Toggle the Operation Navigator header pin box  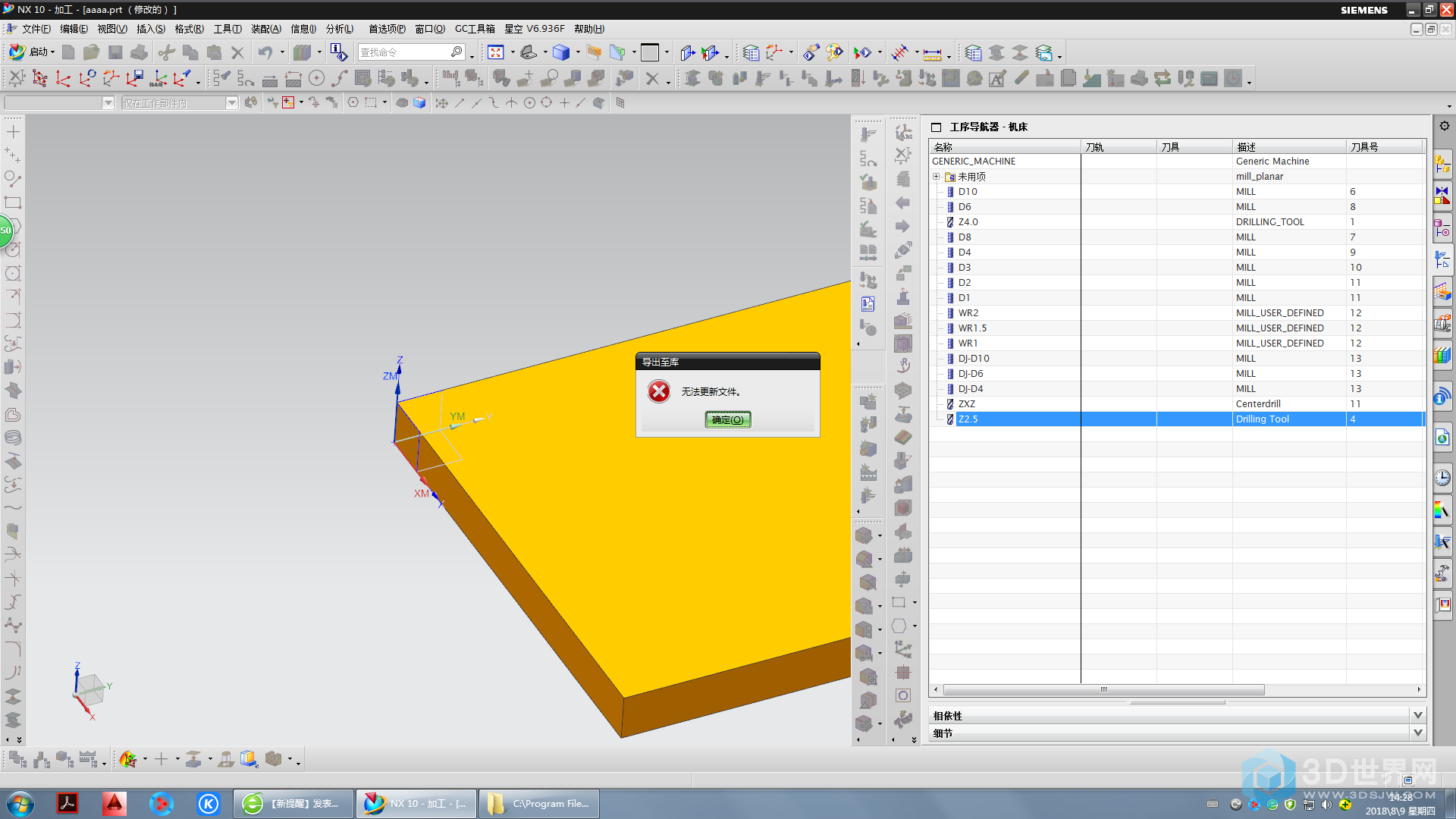pyautogui.click(x=936, y=127)
